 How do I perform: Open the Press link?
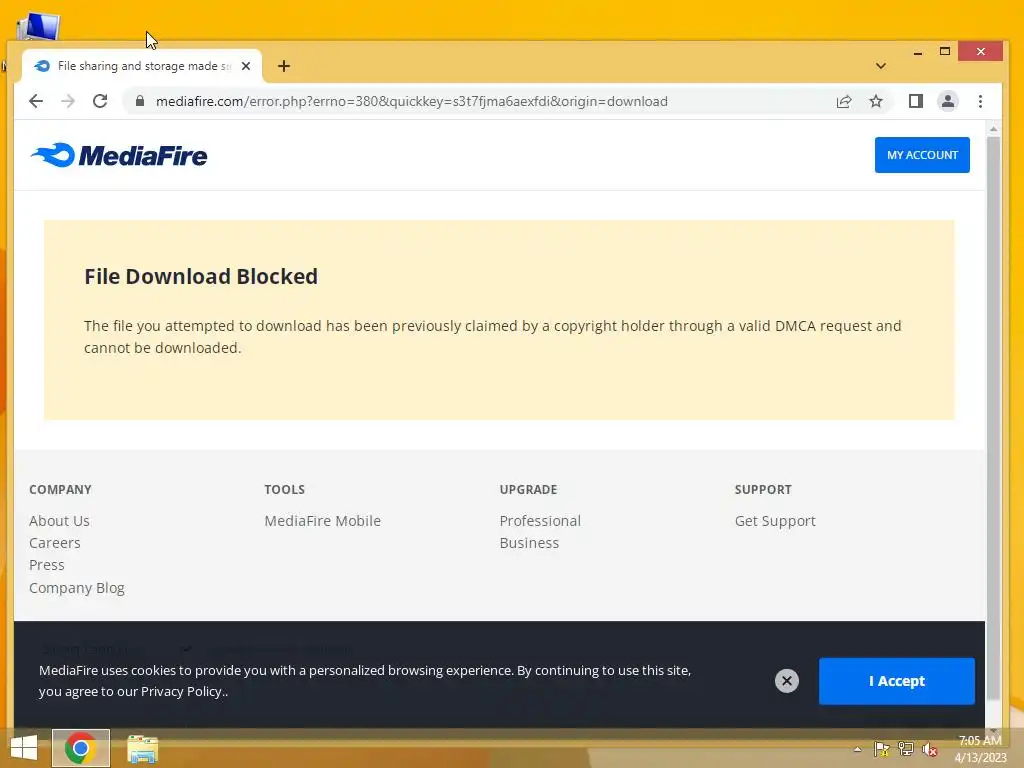click(x=47, y=565)
